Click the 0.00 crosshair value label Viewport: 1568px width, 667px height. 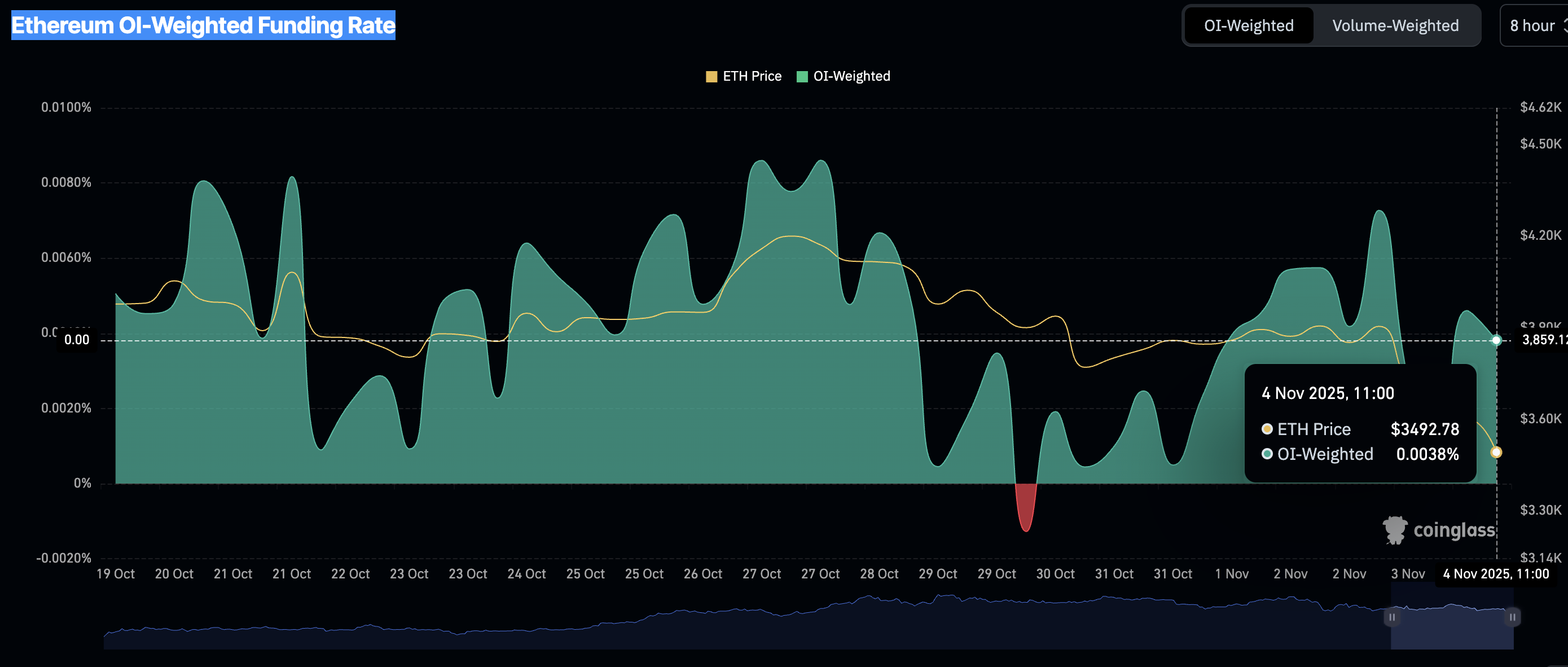coord(77,340)
